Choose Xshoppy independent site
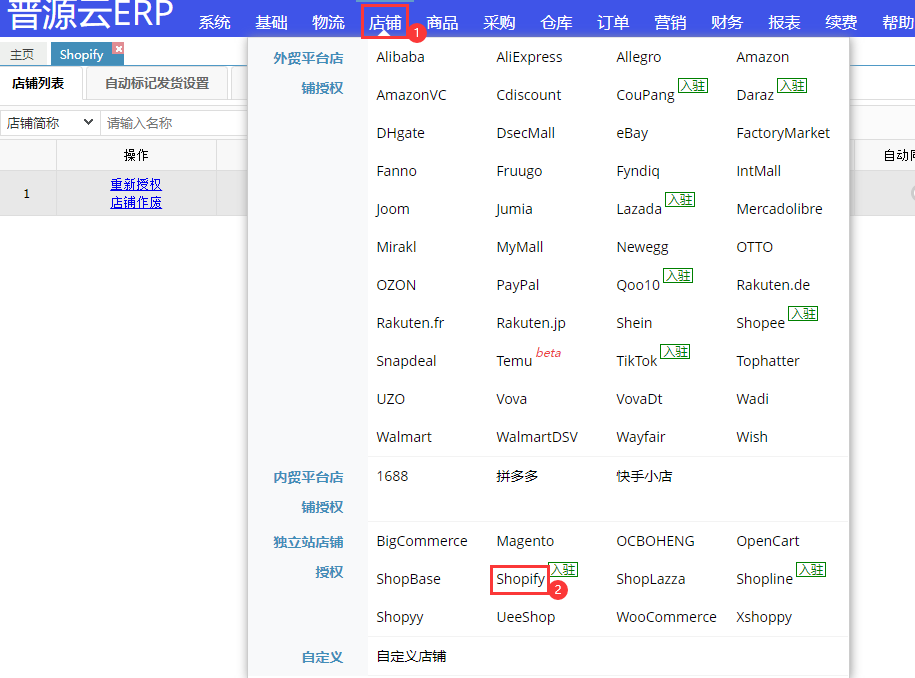 (764, 617)
